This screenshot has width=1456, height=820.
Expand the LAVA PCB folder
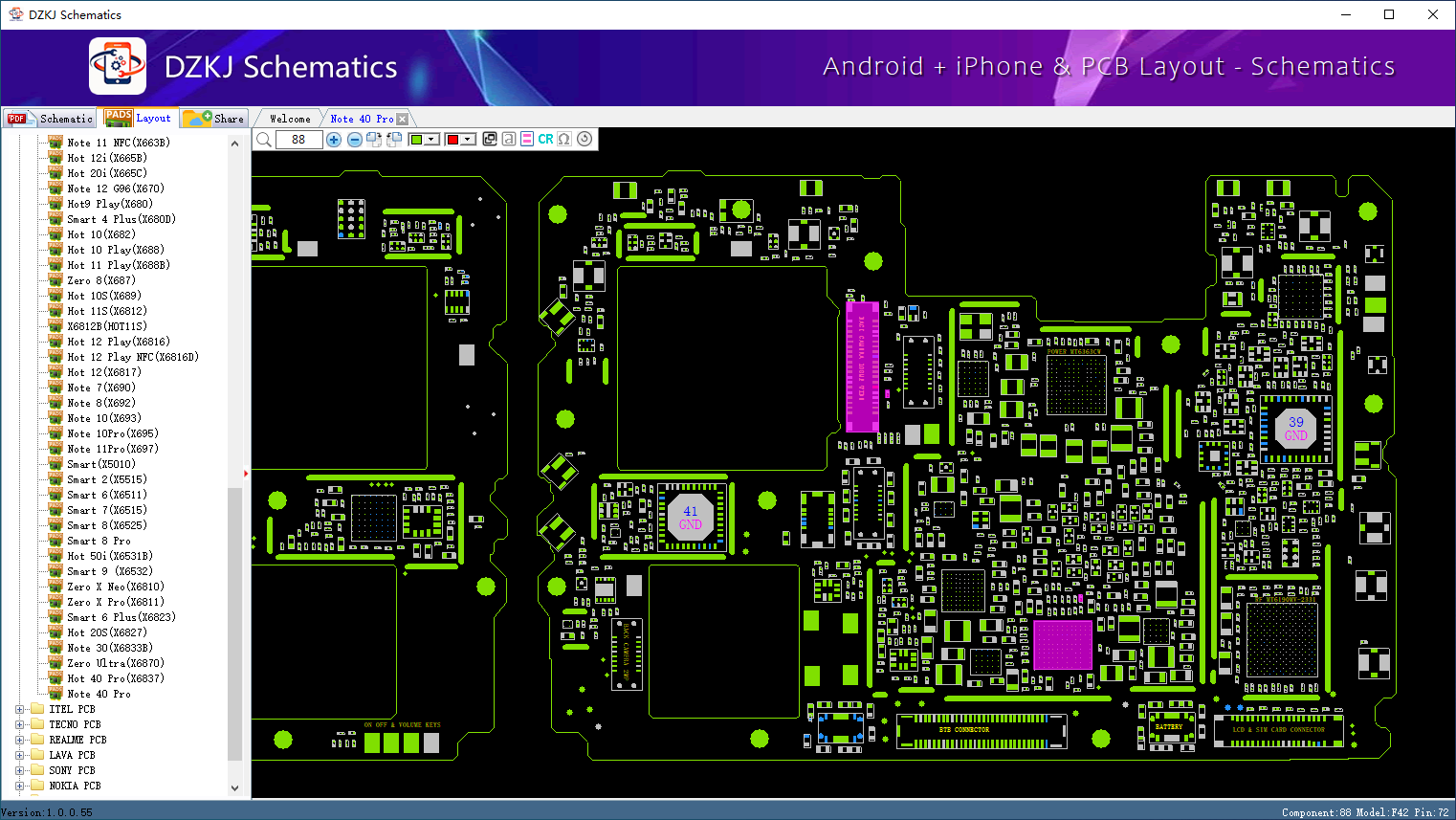[20, 755]
